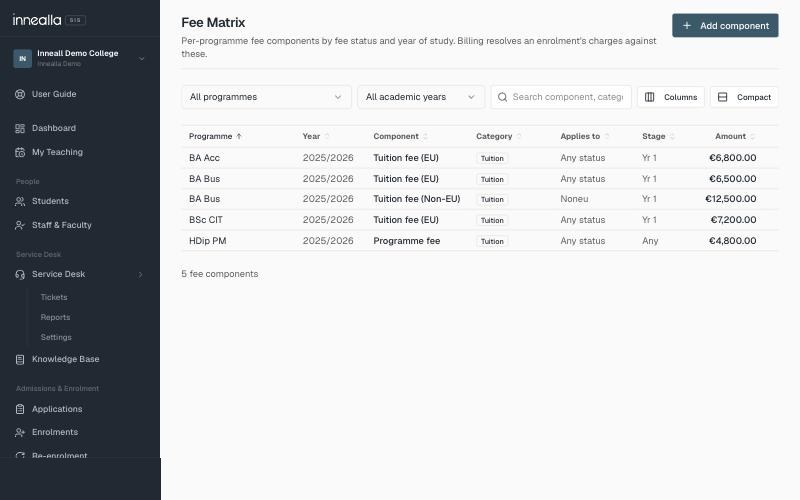Click the sort icon beside Year header
This screenshot has width=800, height=500.
point(327,136)
